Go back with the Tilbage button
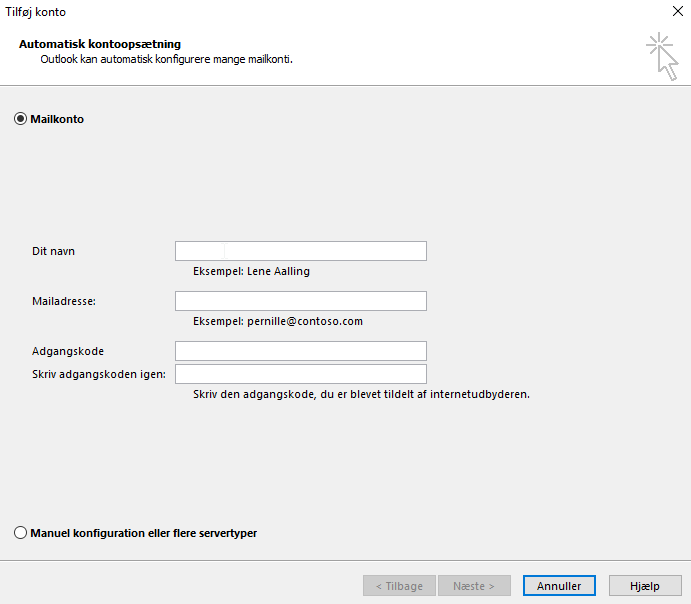The width and height of the screenshot is (691, 604). pyautogui.click(x=399, y=585)
